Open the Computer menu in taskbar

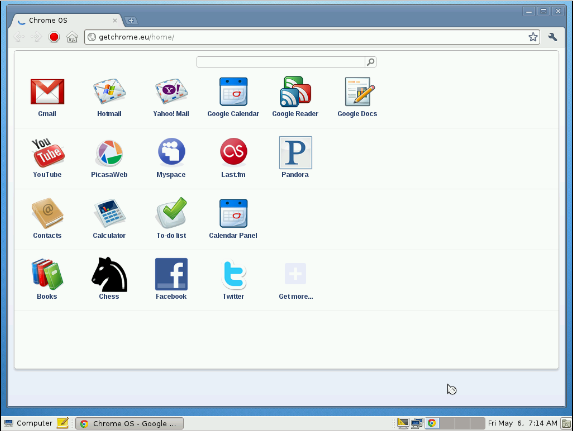click(x=28, y=423)
